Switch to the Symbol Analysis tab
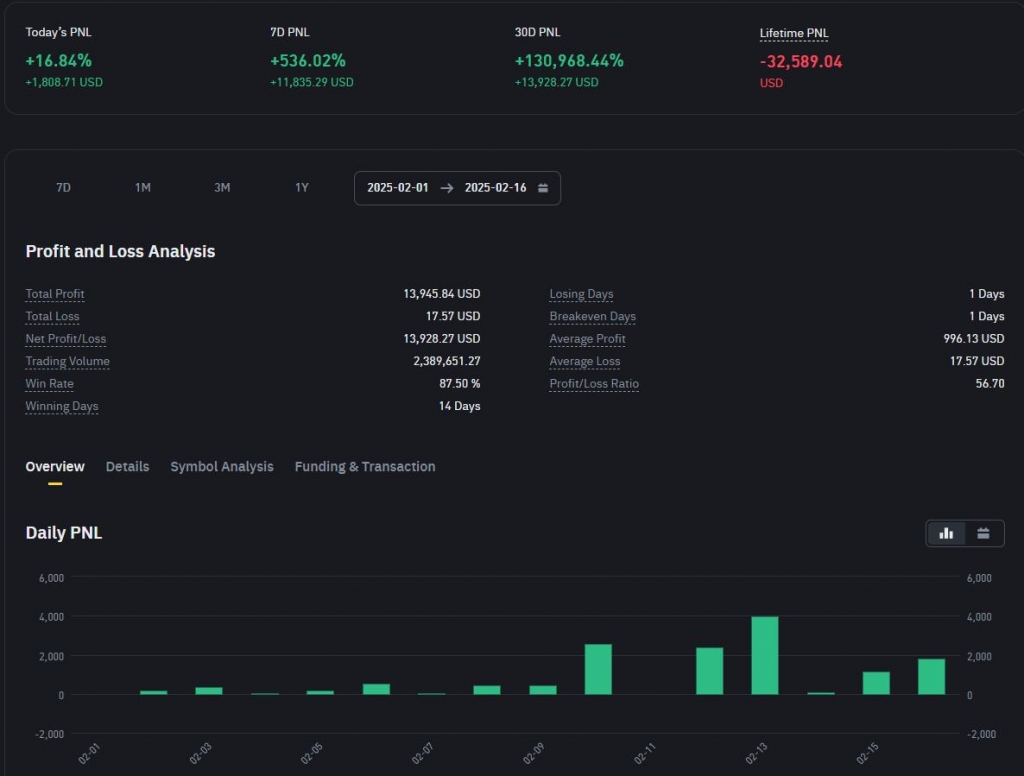Viewport: 1024px width, 776px height. point(221,467)
